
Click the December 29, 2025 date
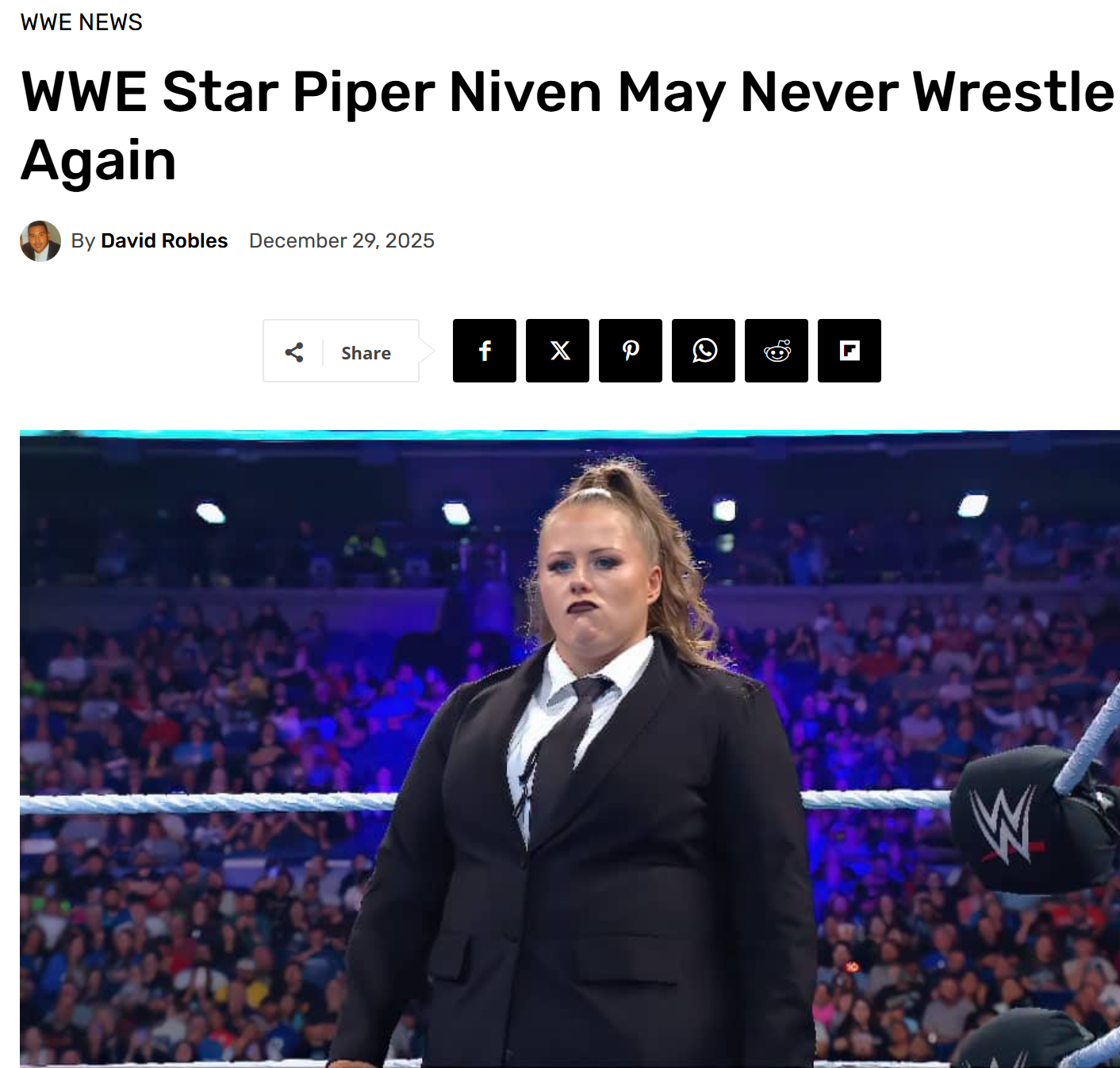click(x=342, y=240)
